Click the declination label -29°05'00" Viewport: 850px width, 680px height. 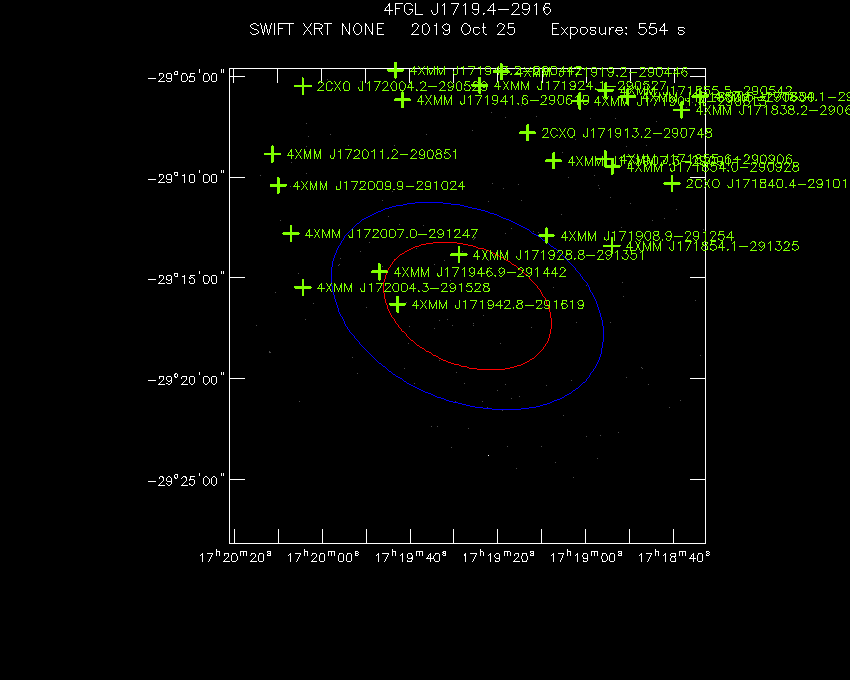coord(186,77)
